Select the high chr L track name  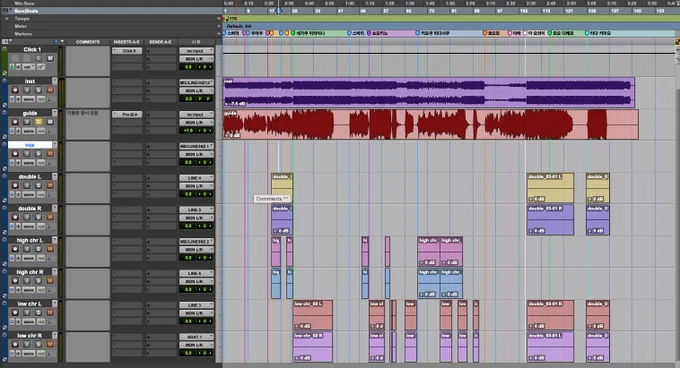[30, 240]
